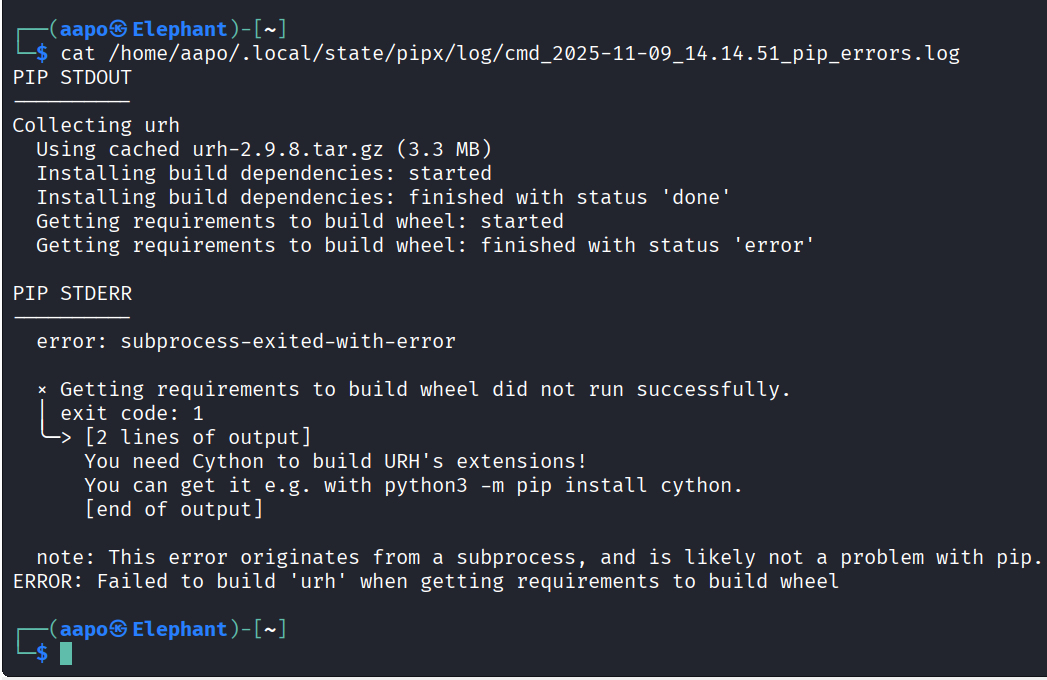Click the 'python3 -m pip install cython' command
This screenshot has height=680, width=1047.
pos(560,485)
